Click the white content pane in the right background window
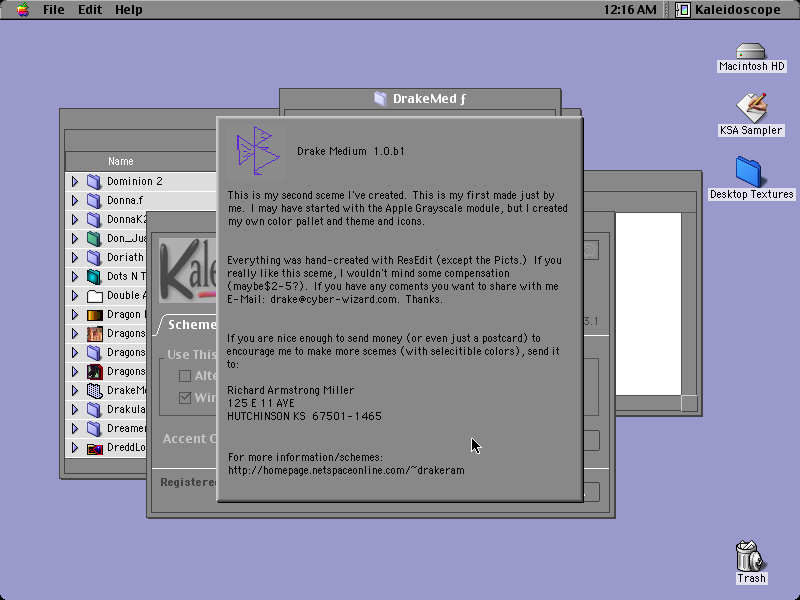Viewport: 800px width, 600px height. pyautogui.click(x=648, y=304)
